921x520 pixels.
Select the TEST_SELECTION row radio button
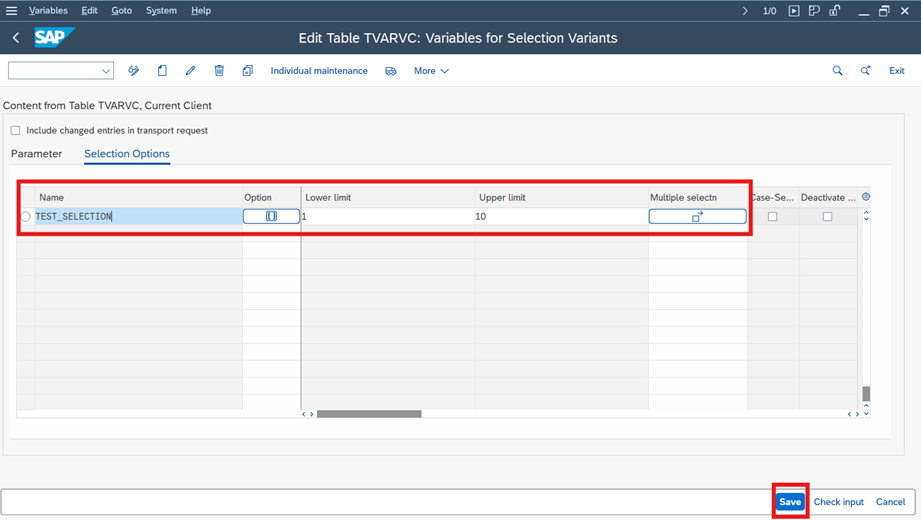click(x=26, y=216)
